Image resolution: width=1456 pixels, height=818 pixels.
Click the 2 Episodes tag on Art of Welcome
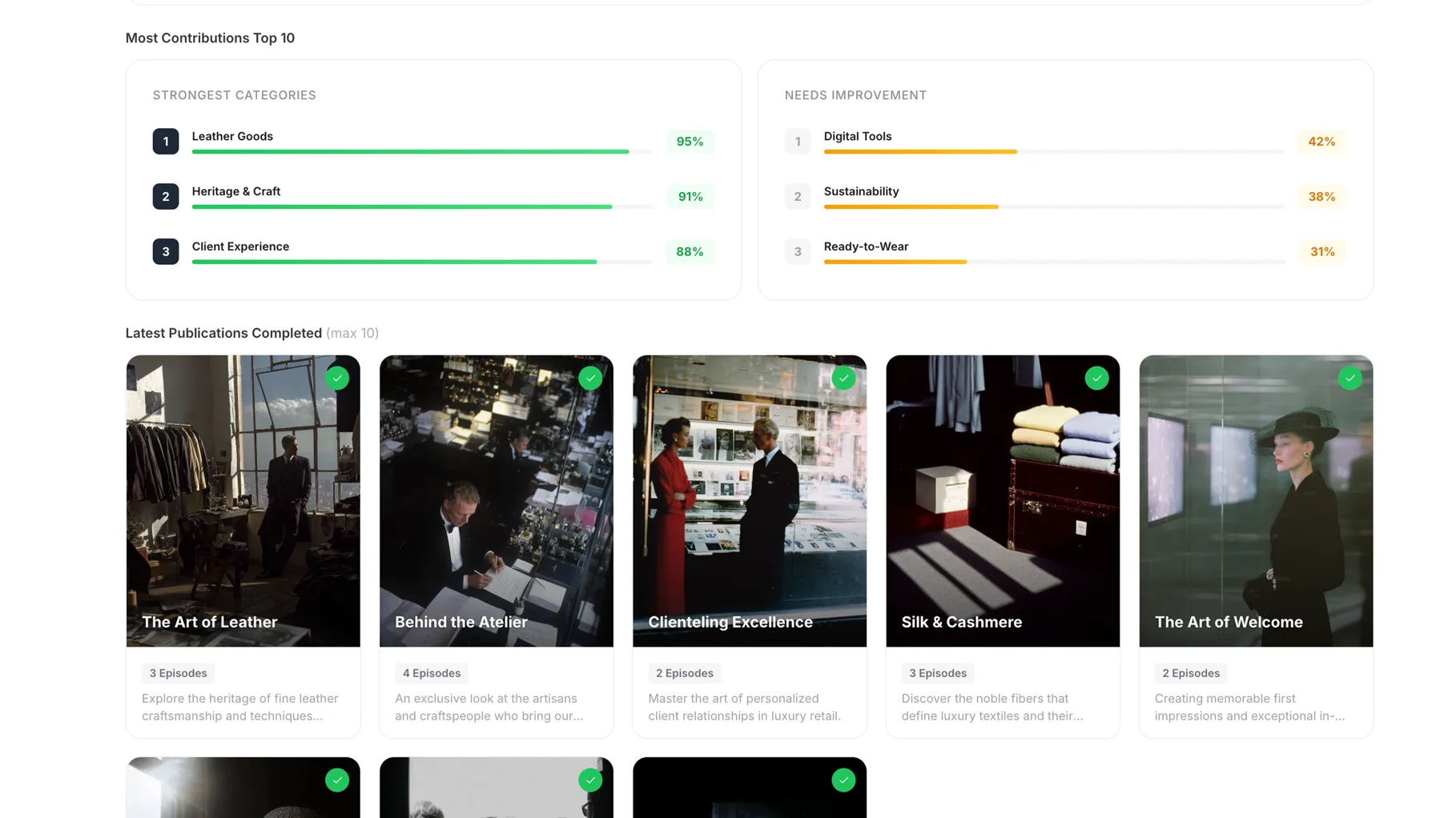click(1190, 673)
